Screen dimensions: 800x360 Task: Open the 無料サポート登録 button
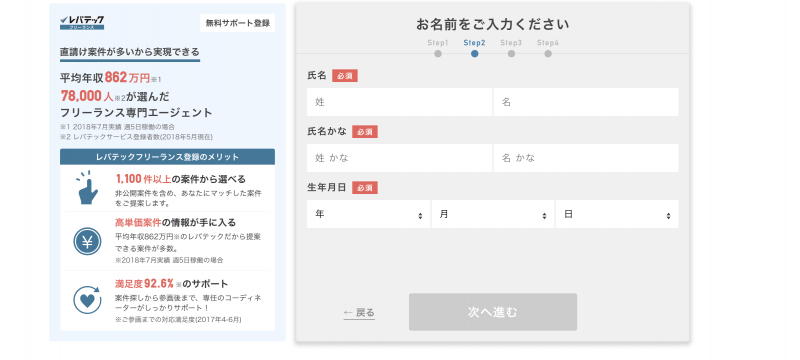pyautogui.click(x=237, y=23)
